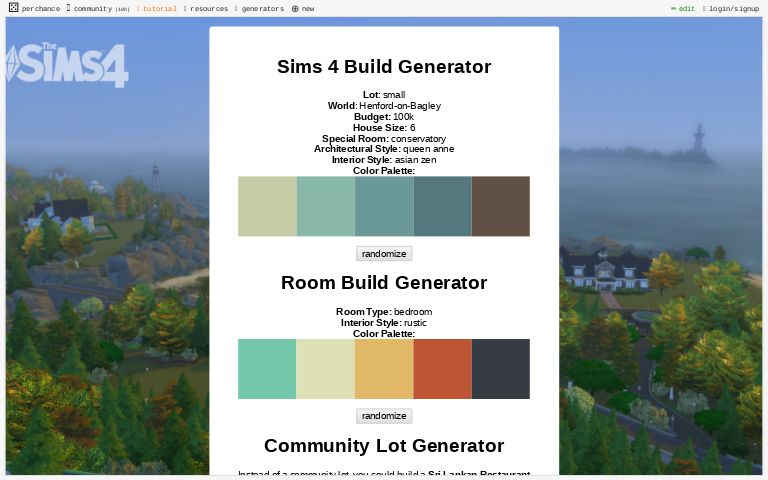Randomize the Sims 4 Build Generator
This screenshot has height=480, width=768.
pyautogui.click(x=384, y=254)
